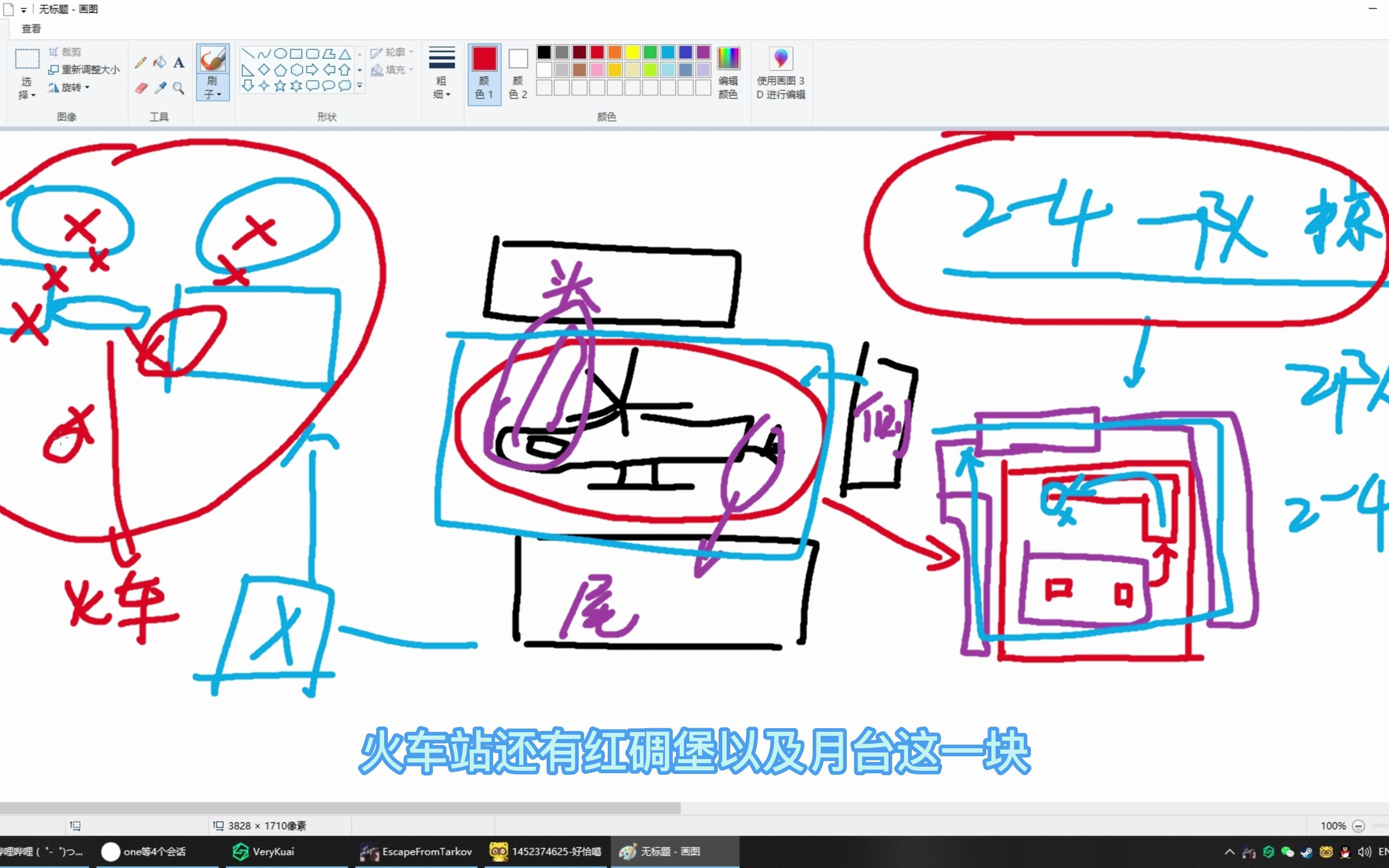Open the 1452374625 chat window from the taskbar
Image resolution: width=1389 pixels, height=868 pixels.
[546, 852]
